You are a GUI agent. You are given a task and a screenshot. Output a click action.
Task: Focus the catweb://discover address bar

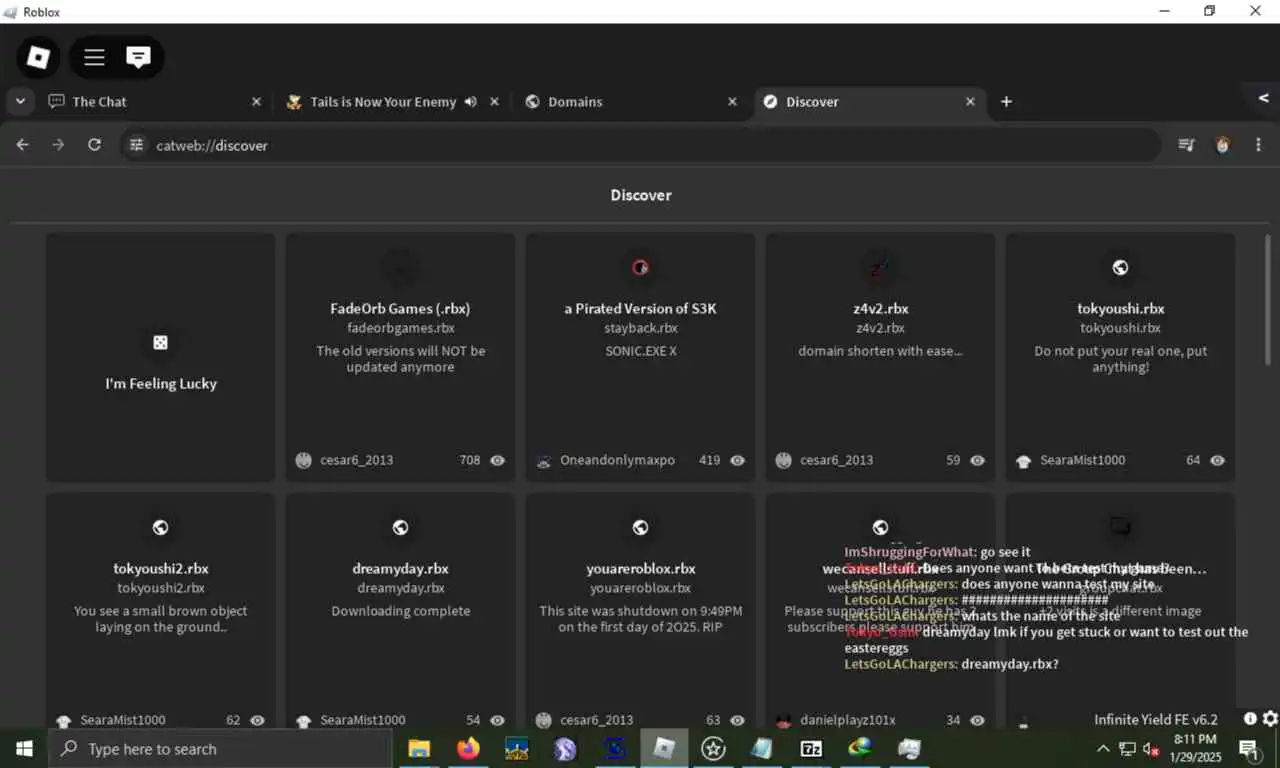click(x=640, y=145)
